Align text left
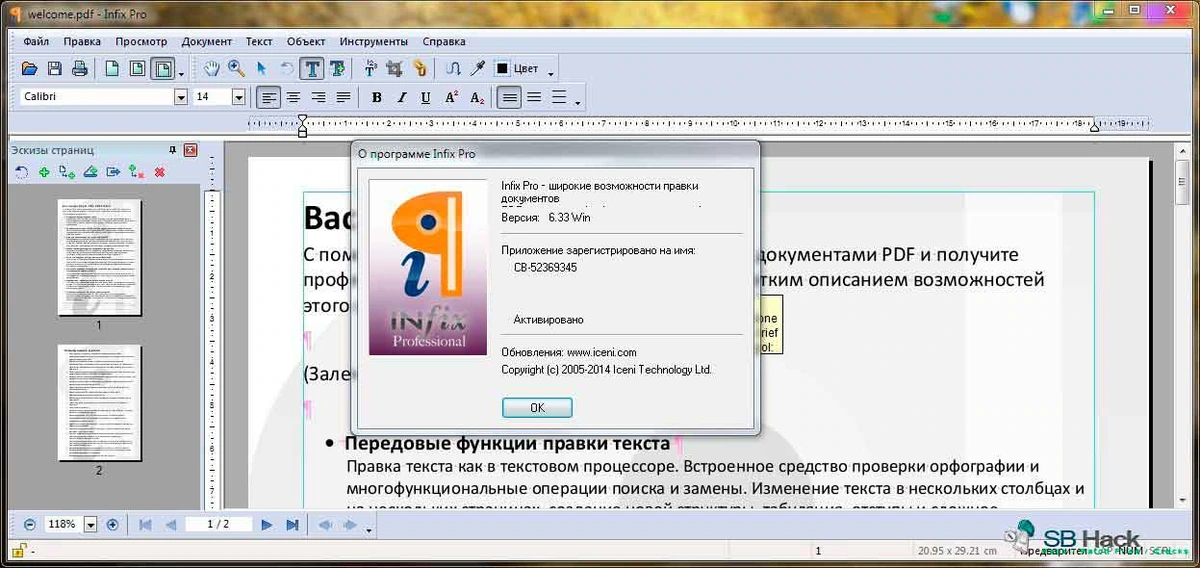1200x568 pixels. [268, 97]
